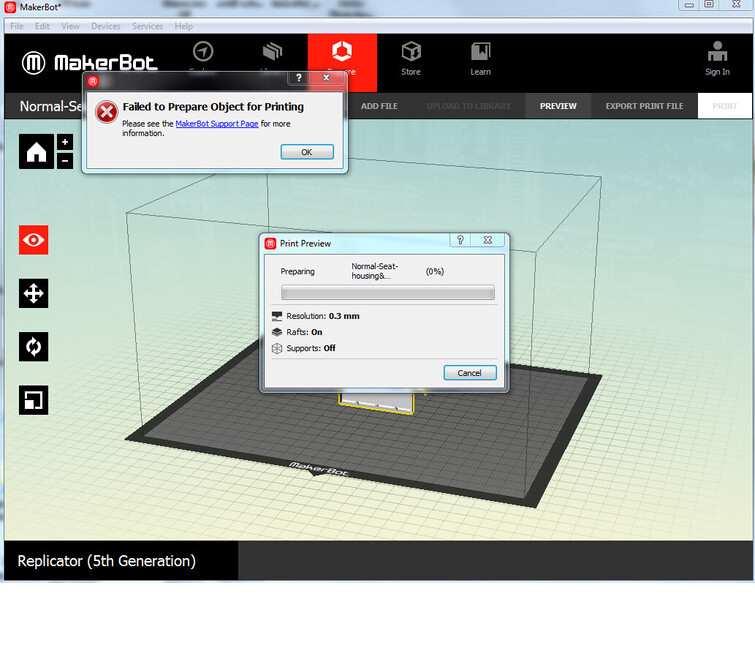Close the error dialog with X
The image size is (755, 662).
(326, 78)
